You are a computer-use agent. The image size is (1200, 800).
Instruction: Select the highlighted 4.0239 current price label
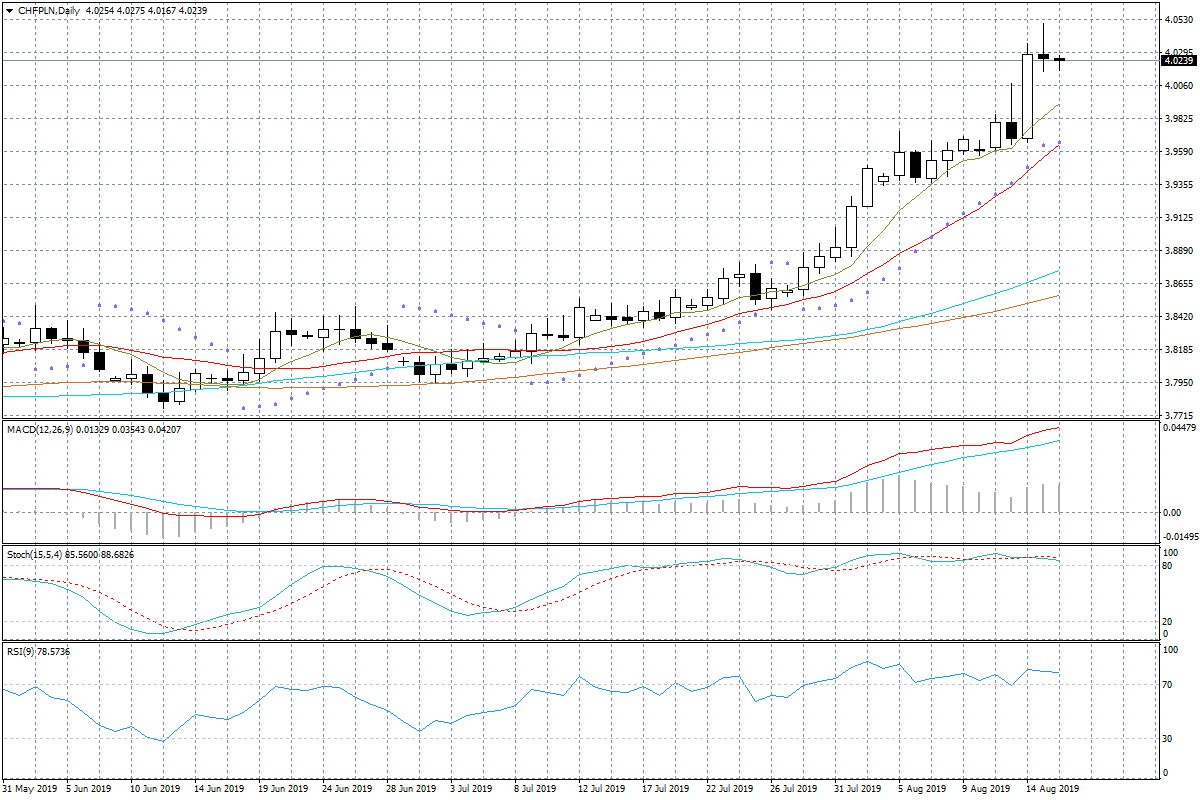tap(1177, 61)
